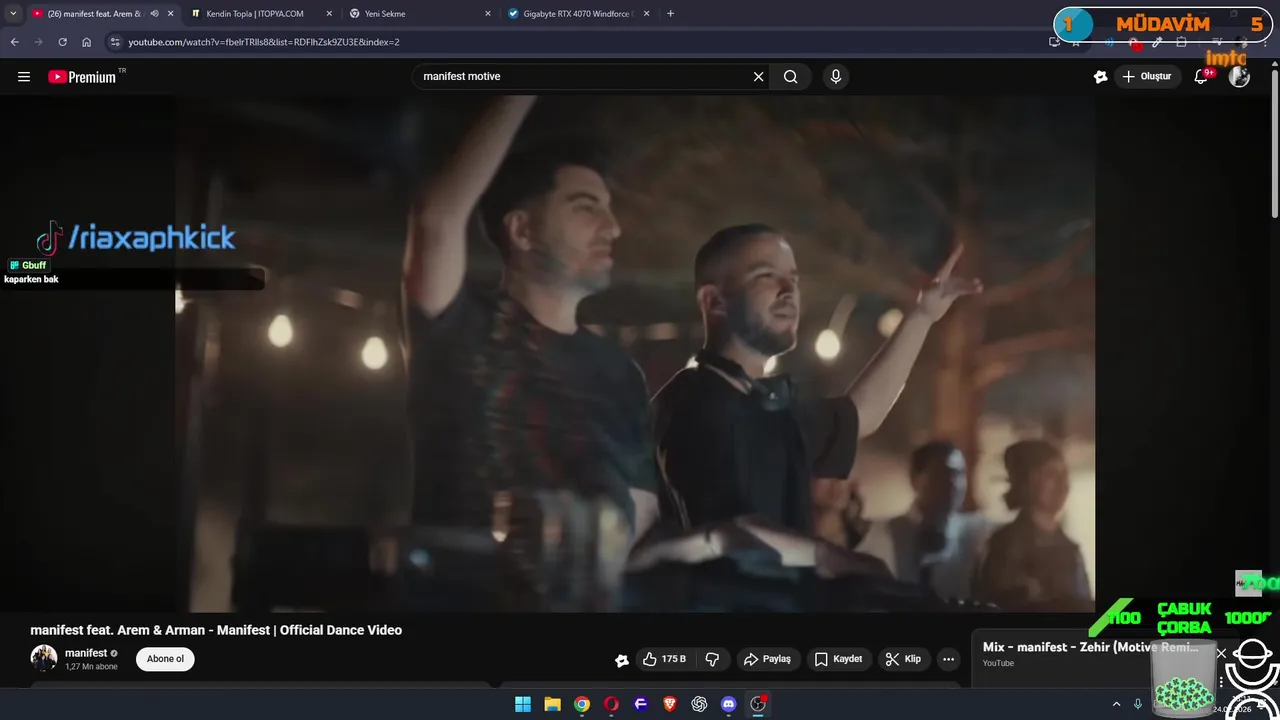Screen dimensions: 1280x720
Task: Open OBS Studio from taskbar
Action: tap(758, 704)
